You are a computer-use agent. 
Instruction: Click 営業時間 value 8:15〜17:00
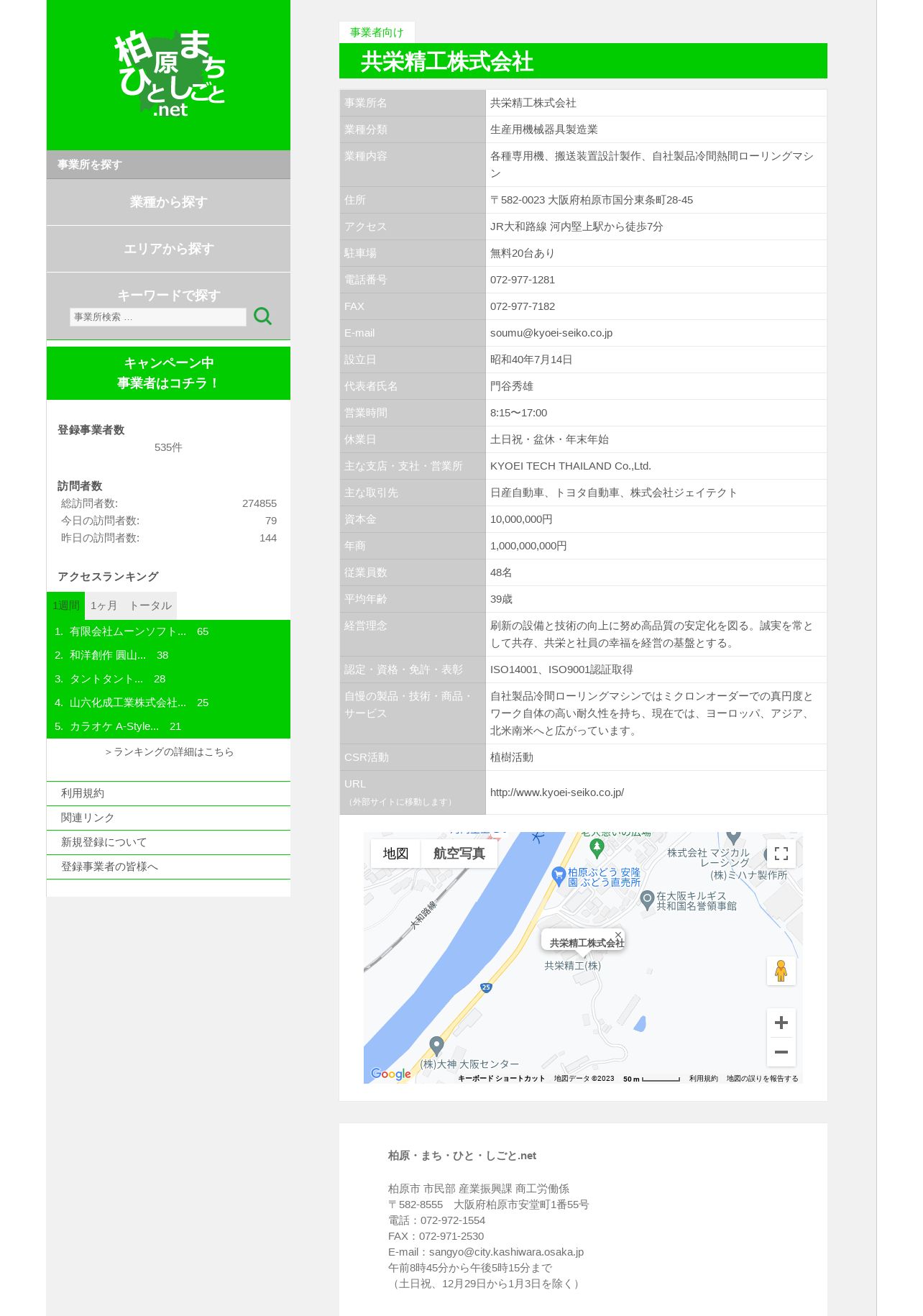coord(518,413)
